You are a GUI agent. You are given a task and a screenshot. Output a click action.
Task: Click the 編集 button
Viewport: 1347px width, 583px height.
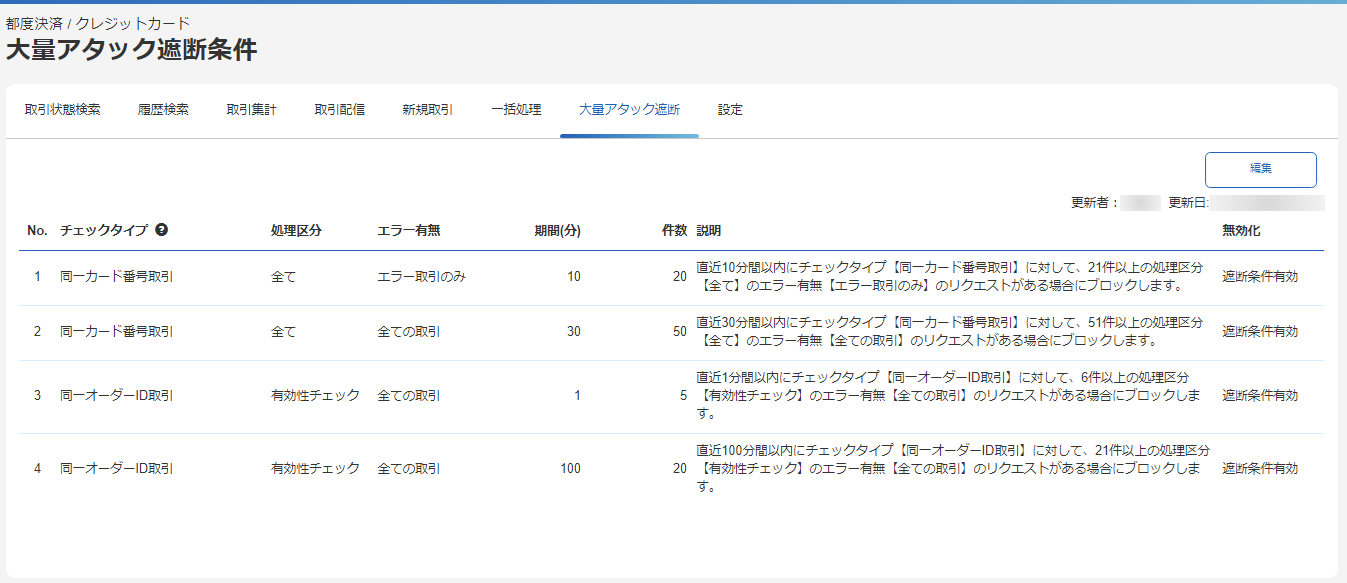[x=1260, y=169]
